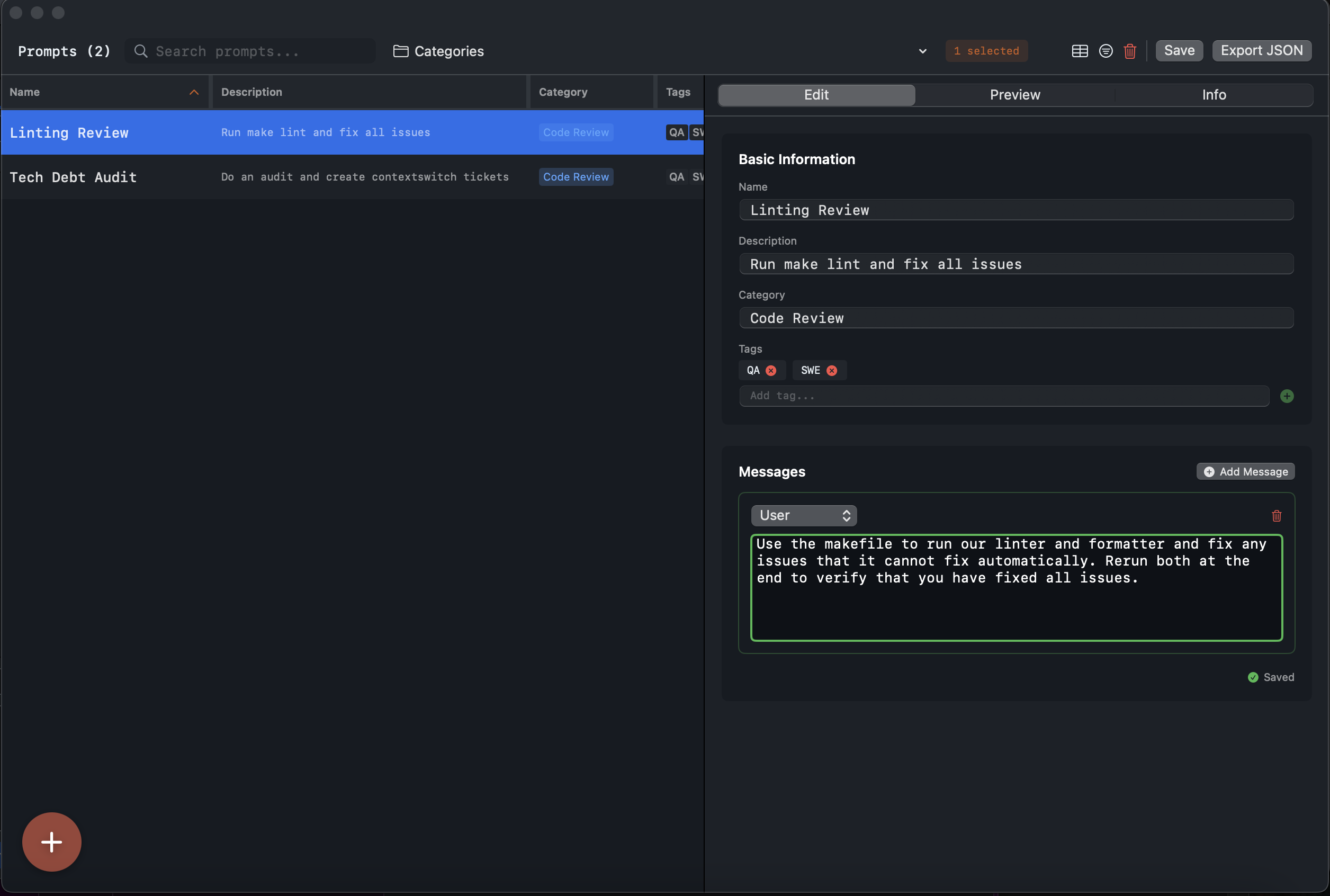Click the Add Message button
The image size is (1330, 896).
click(x=1245, y=471)
